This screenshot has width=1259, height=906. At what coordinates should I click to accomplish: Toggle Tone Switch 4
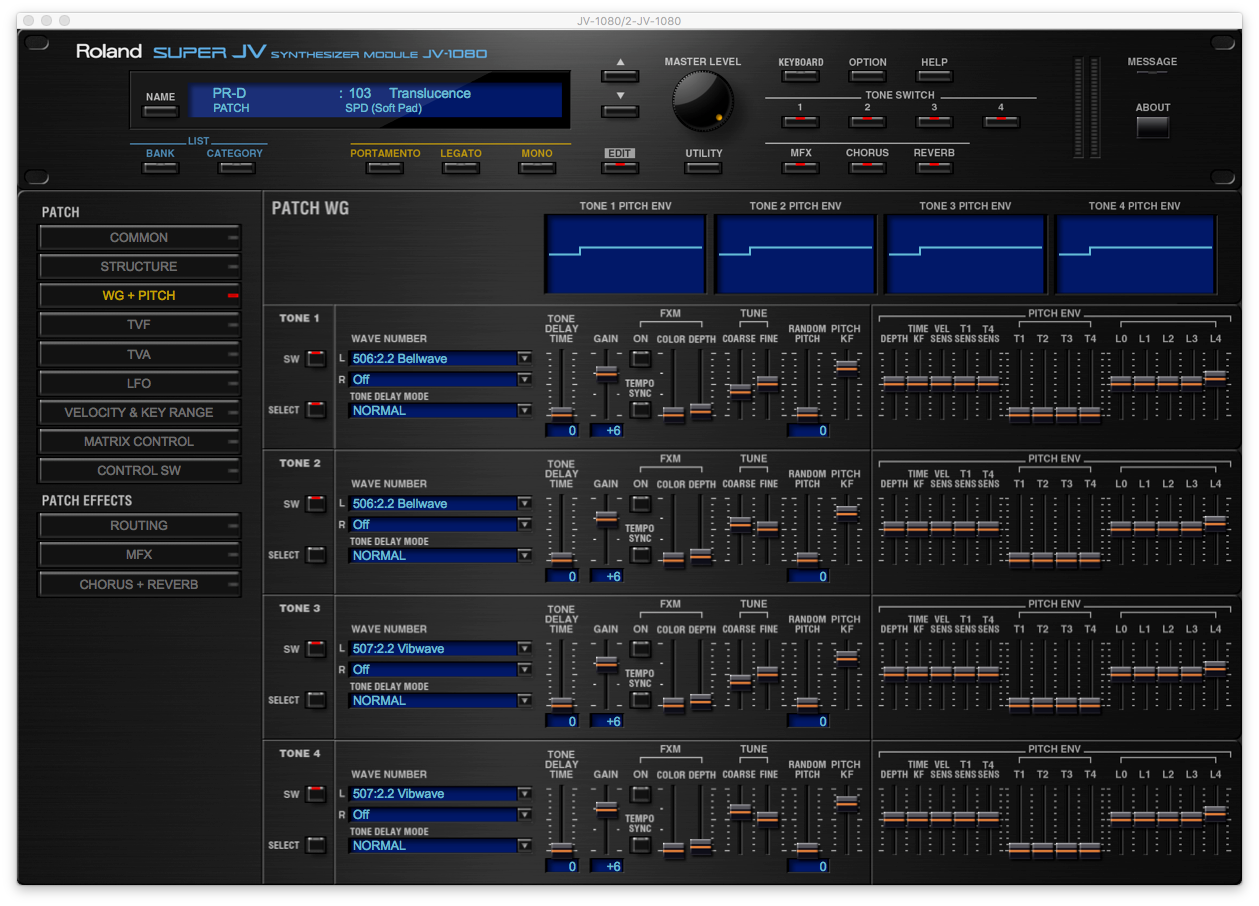point(1001,122)
